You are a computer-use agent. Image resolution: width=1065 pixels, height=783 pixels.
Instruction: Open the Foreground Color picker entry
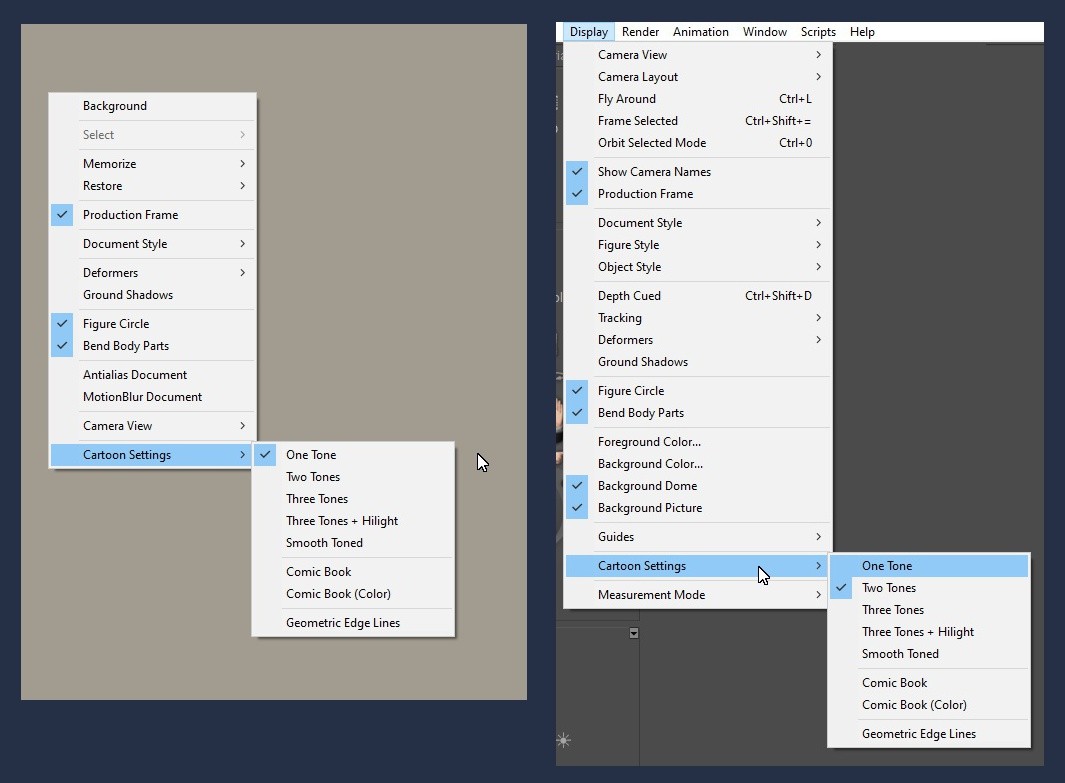[x=649, y=442]
